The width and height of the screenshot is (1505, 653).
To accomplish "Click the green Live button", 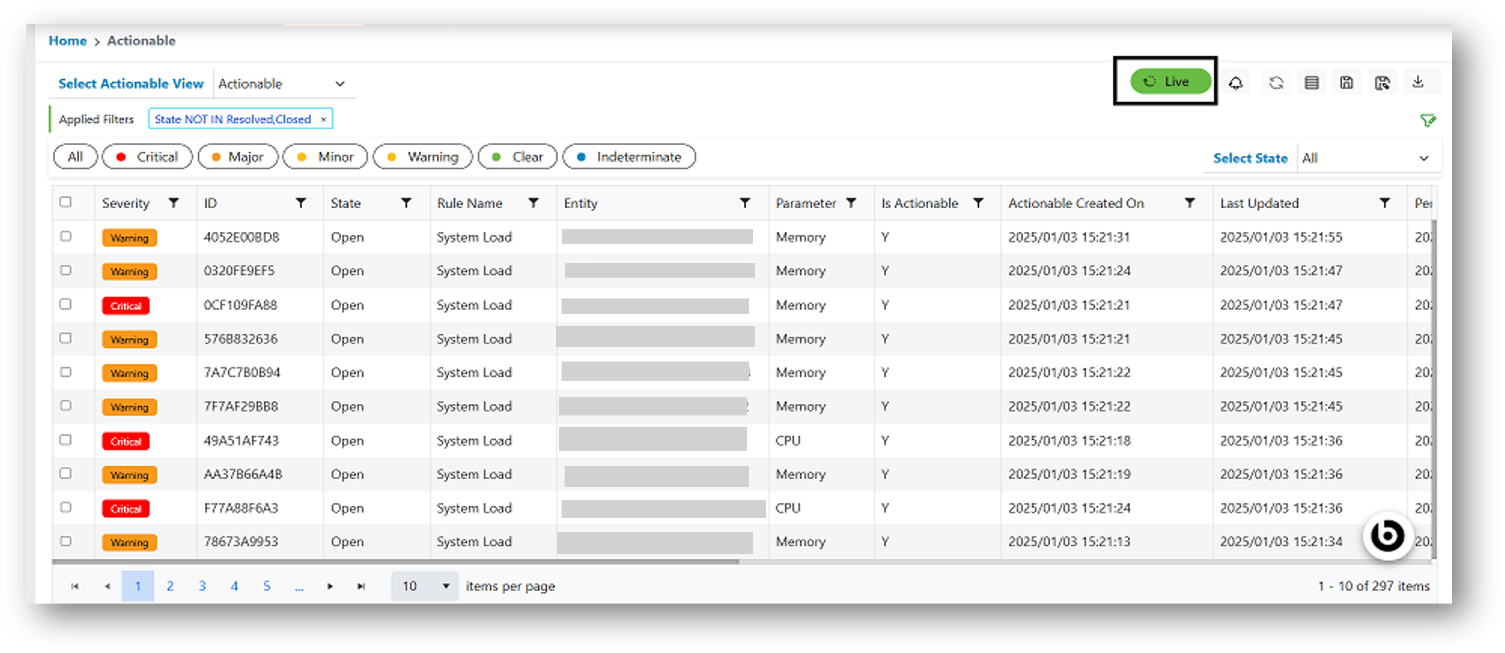I will 1171,82.
